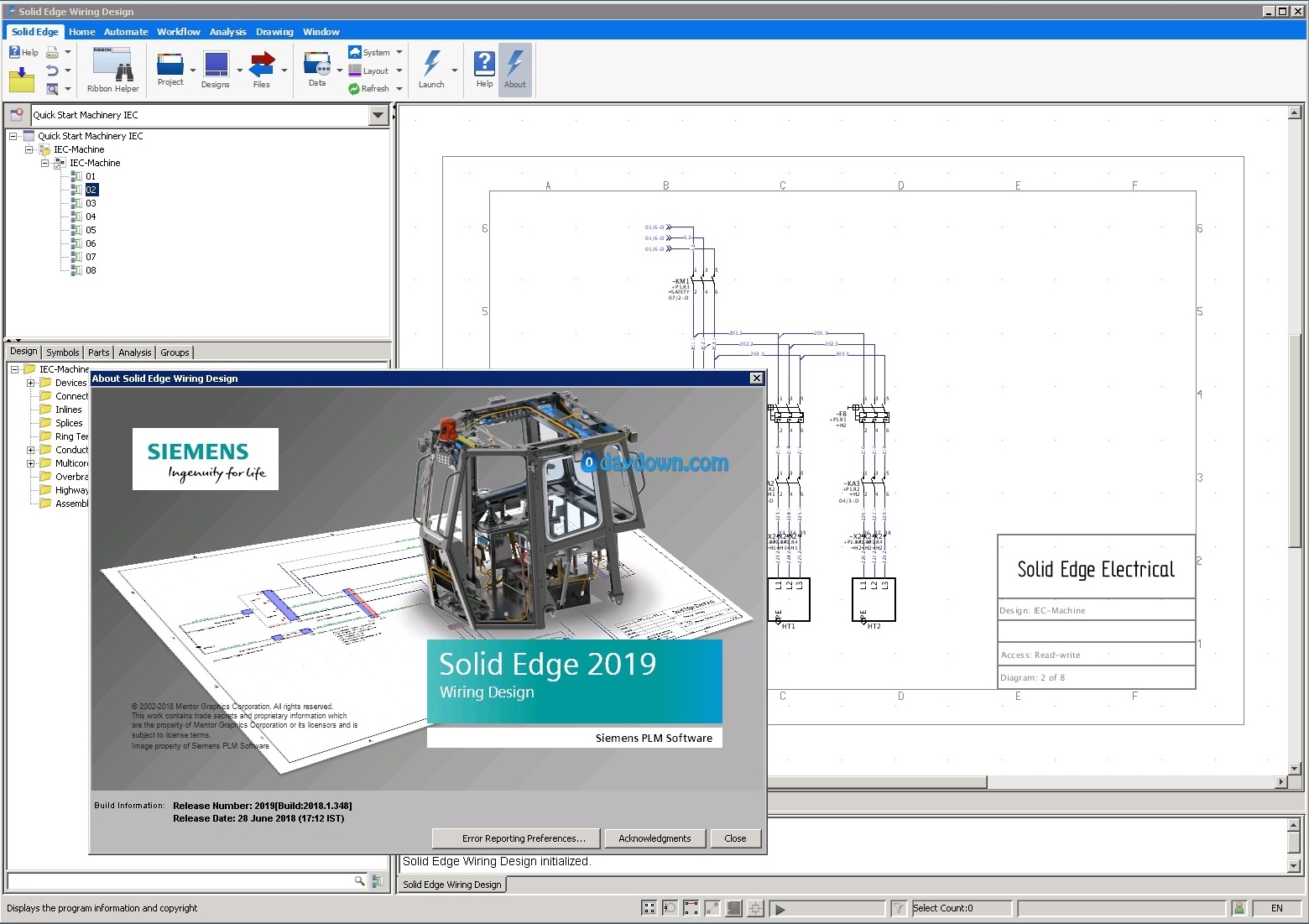1309x924 pixels.
Task: Click the drawing's vertical scrollbar down arrow
Action: (1294, 768)
